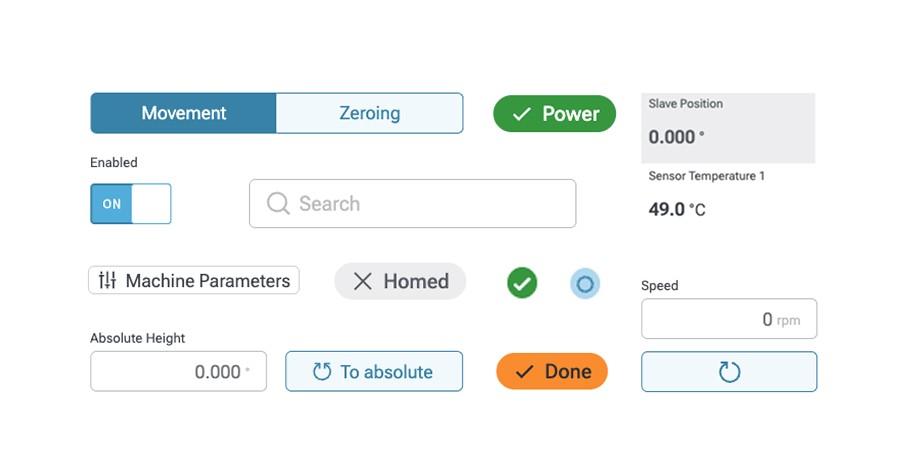The width and height of the screenshot is (900, 475).
Task: Click the magnifier icon in search box
Action: 278,204
